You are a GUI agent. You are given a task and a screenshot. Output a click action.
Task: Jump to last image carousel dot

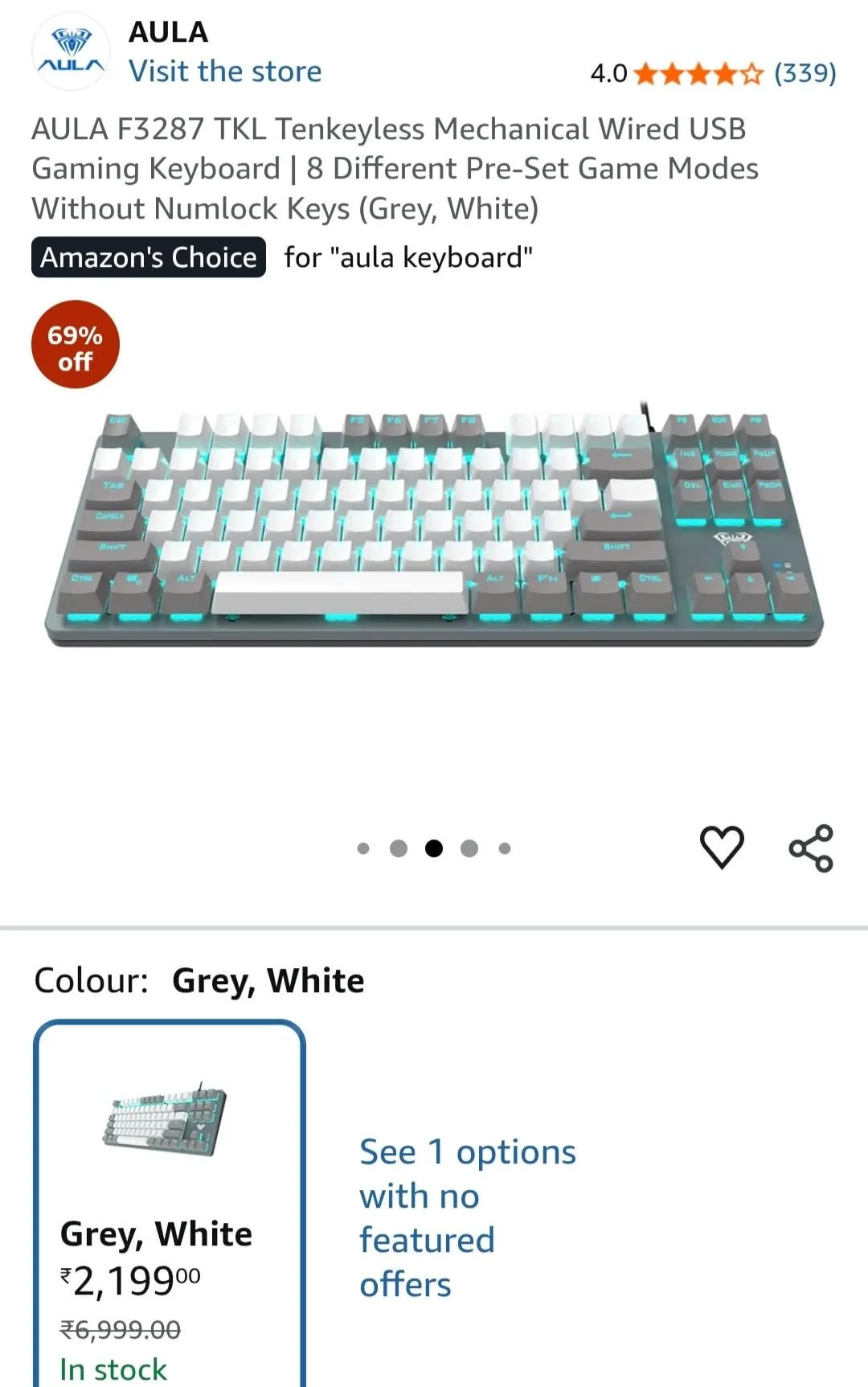(505, 848)
